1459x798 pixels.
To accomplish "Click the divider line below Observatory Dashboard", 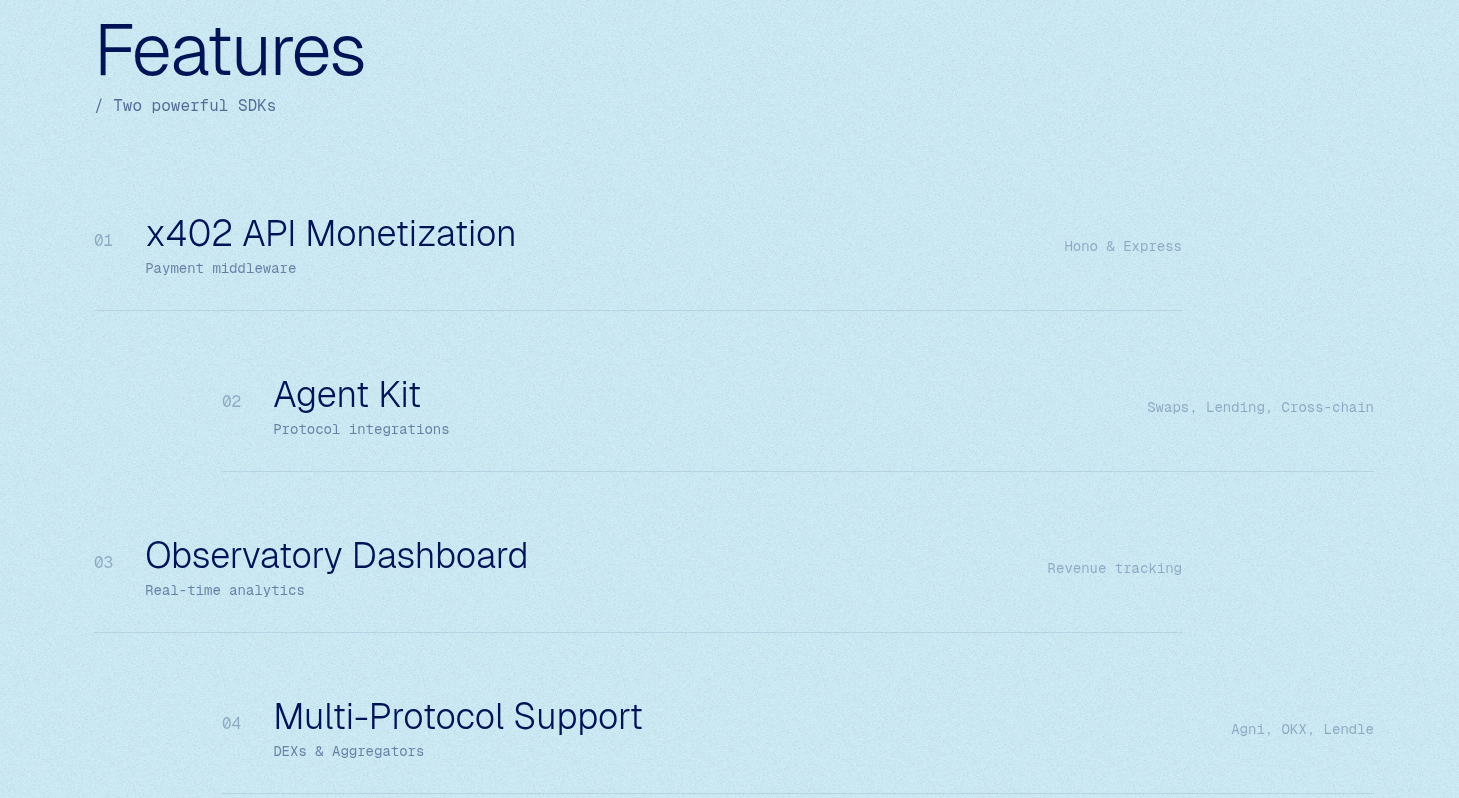I will [x=637, y=633].
